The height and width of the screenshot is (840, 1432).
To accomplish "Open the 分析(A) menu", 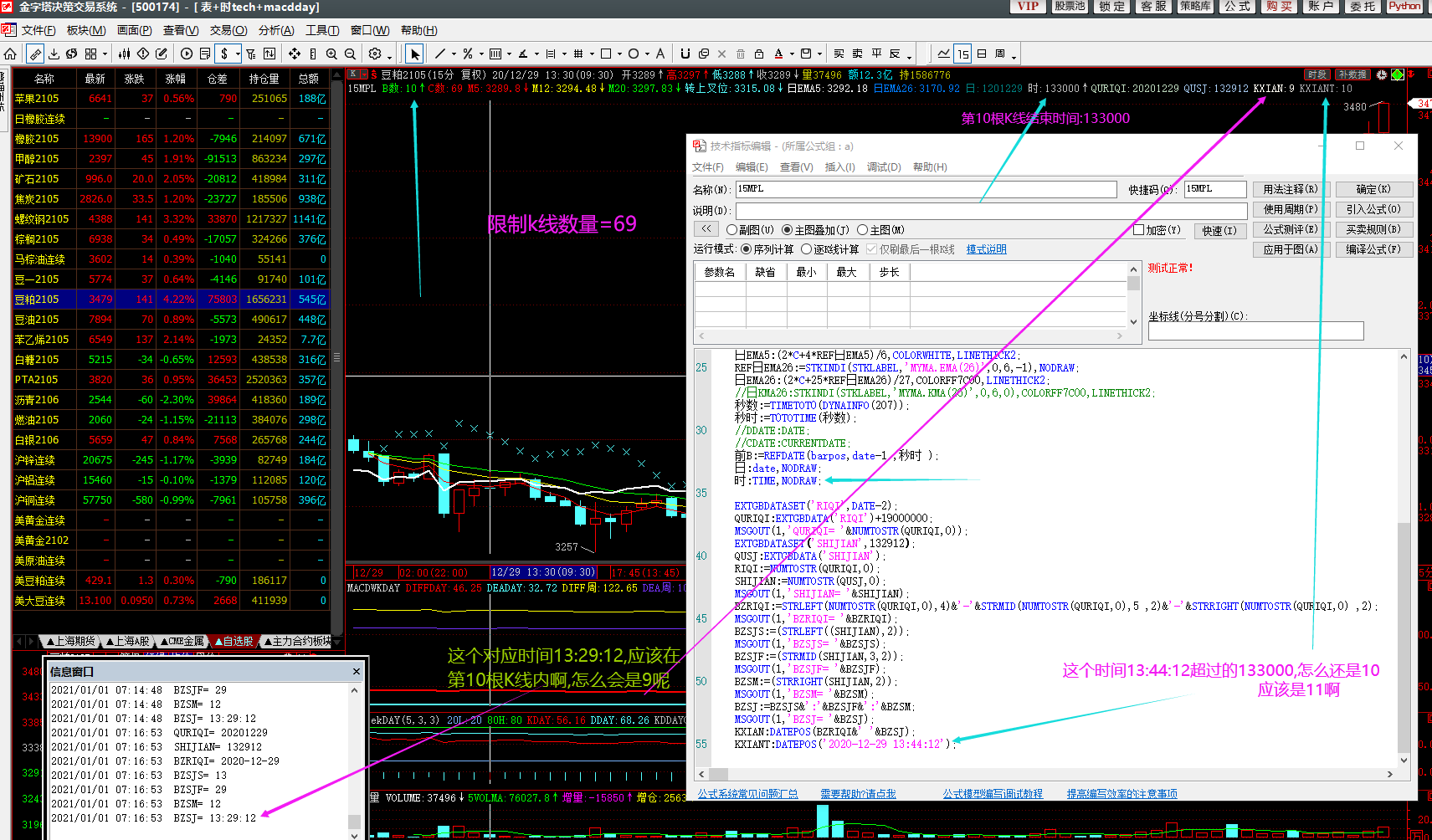I will pos(276,30).
